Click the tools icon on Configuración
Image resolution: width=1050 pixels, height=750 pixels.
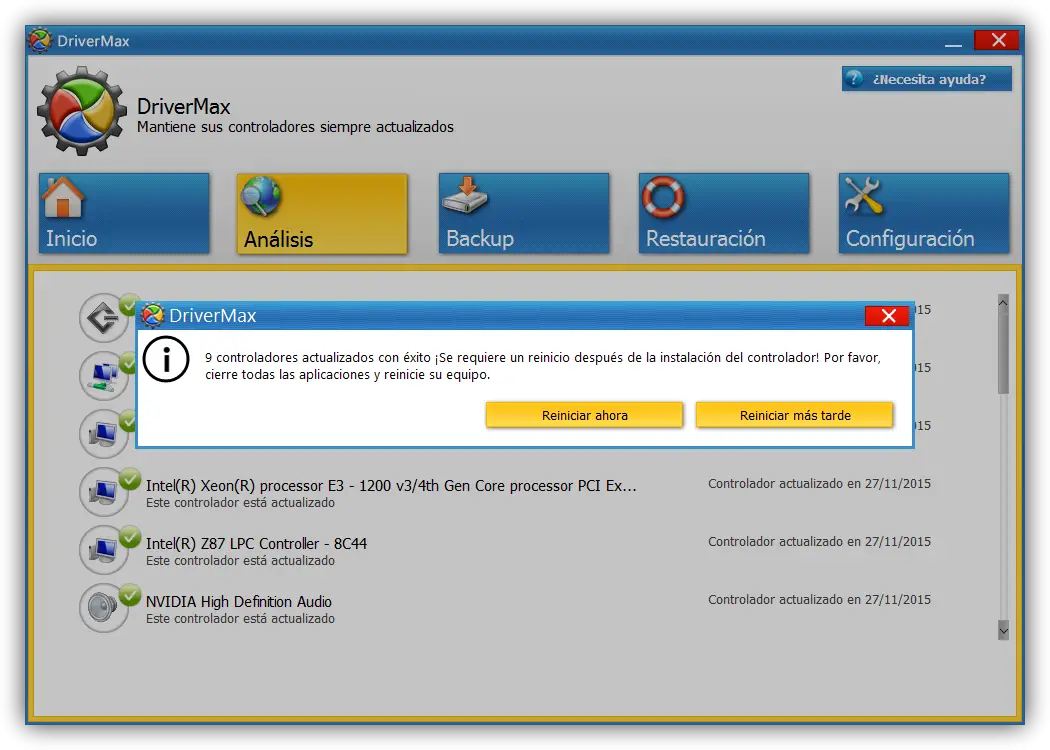(x=863, y=196)
